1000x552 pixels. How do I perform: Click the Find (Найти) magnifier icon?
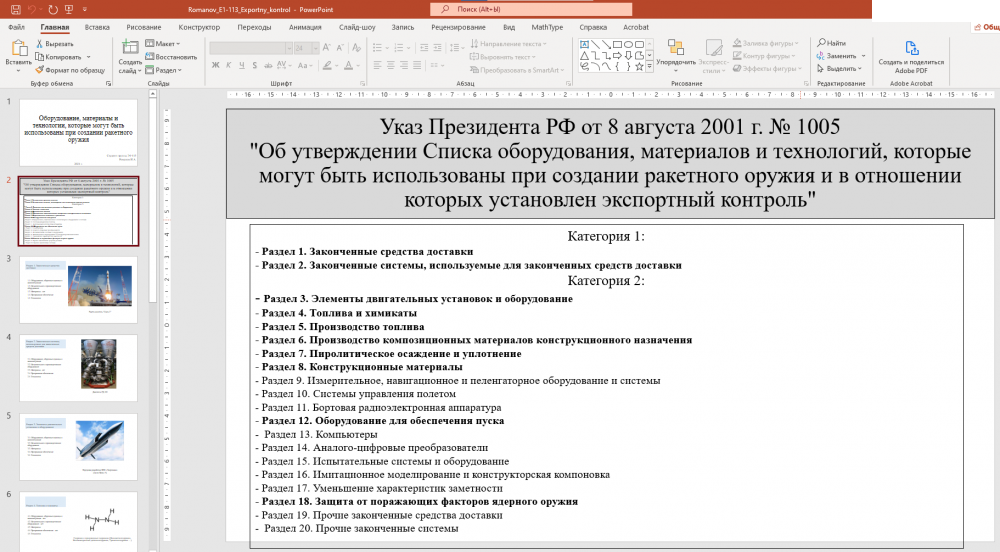820,44
